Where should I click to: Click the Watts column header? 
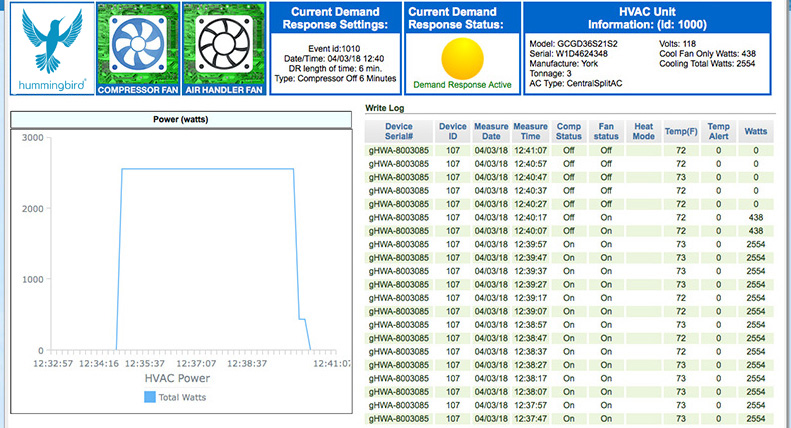click(756, 133)
